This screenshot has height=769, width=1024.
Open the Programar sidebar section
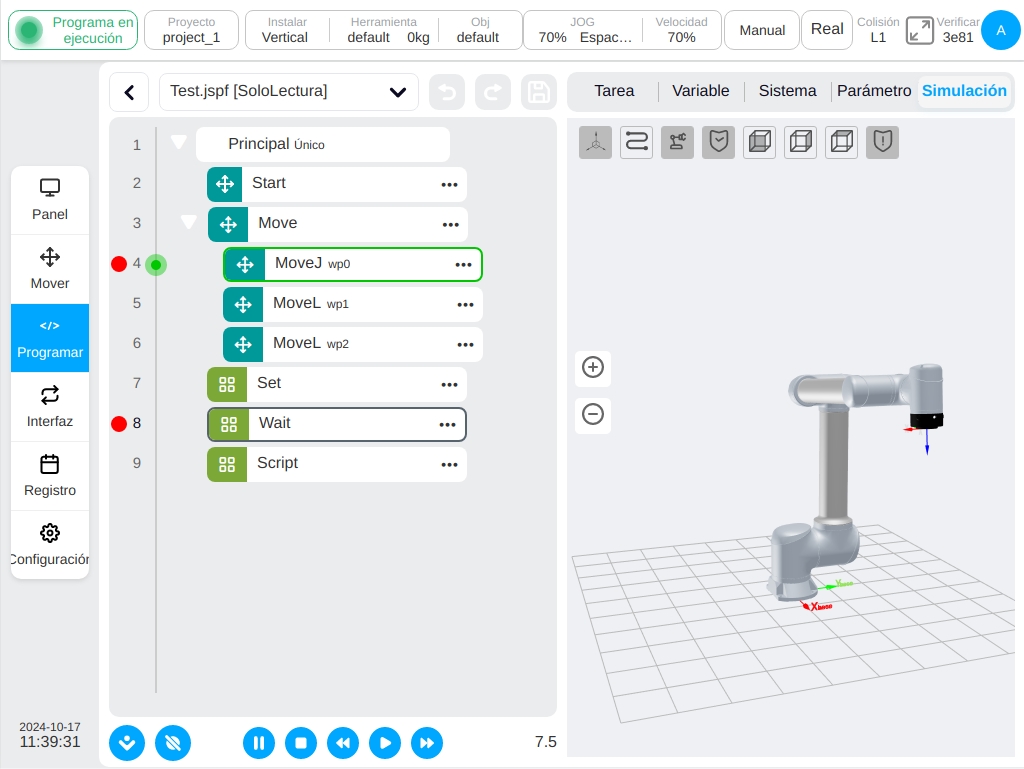point(50,338)
